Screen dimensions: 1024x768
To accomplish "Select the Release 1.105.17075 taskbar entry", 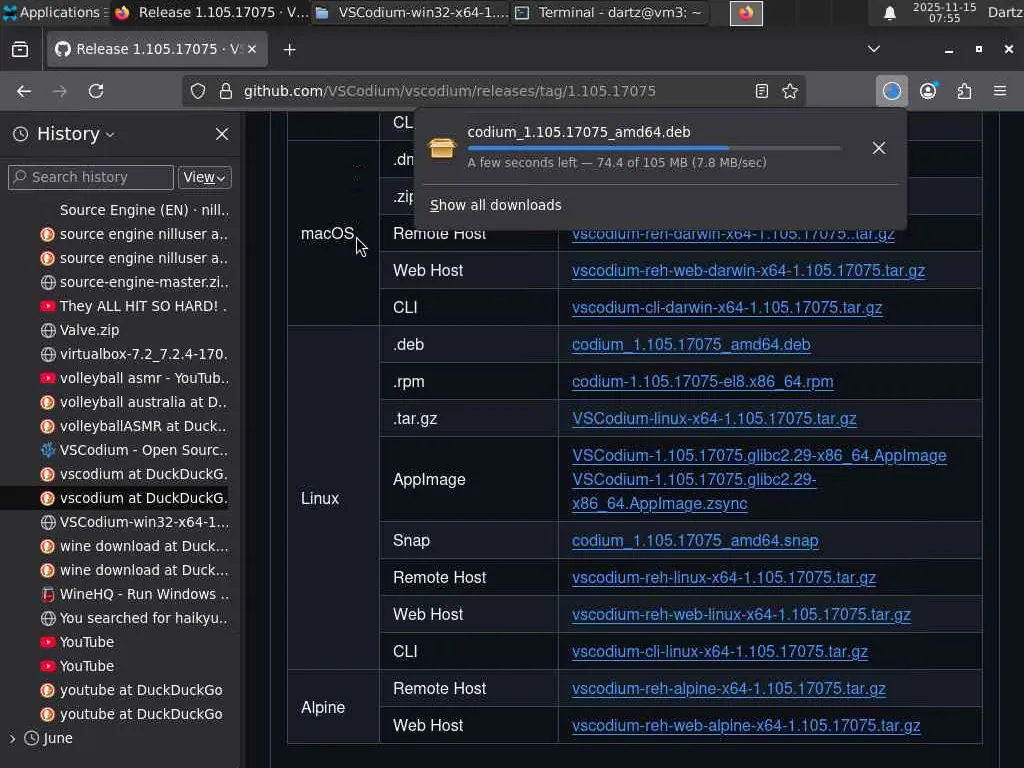I will pos(212,12).
